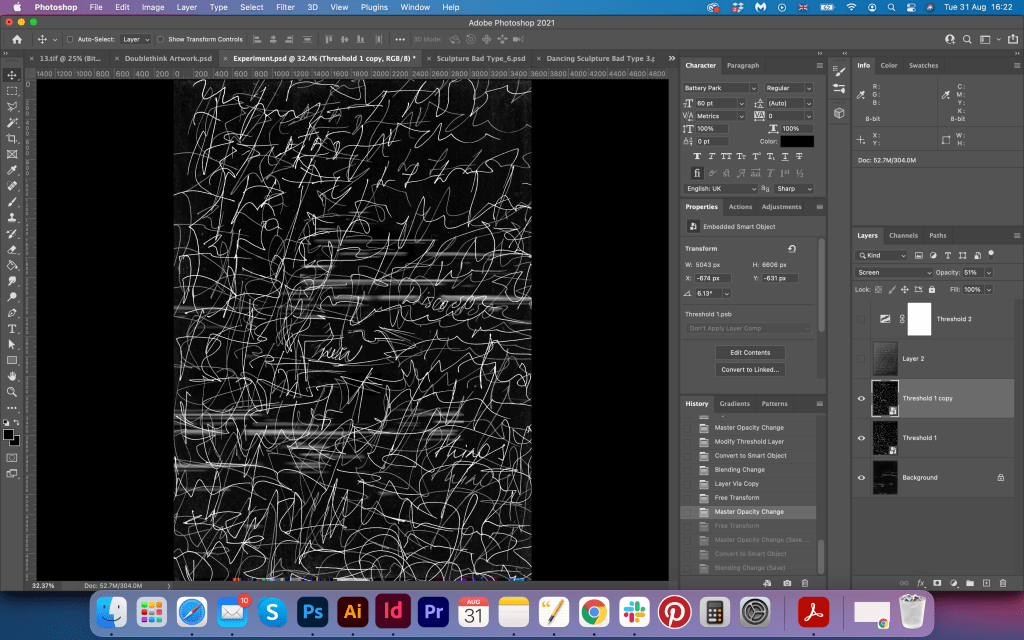Hide the Threshold 1 layer
The width and height of the screenshot is (1024, 640).
(861, 438)
